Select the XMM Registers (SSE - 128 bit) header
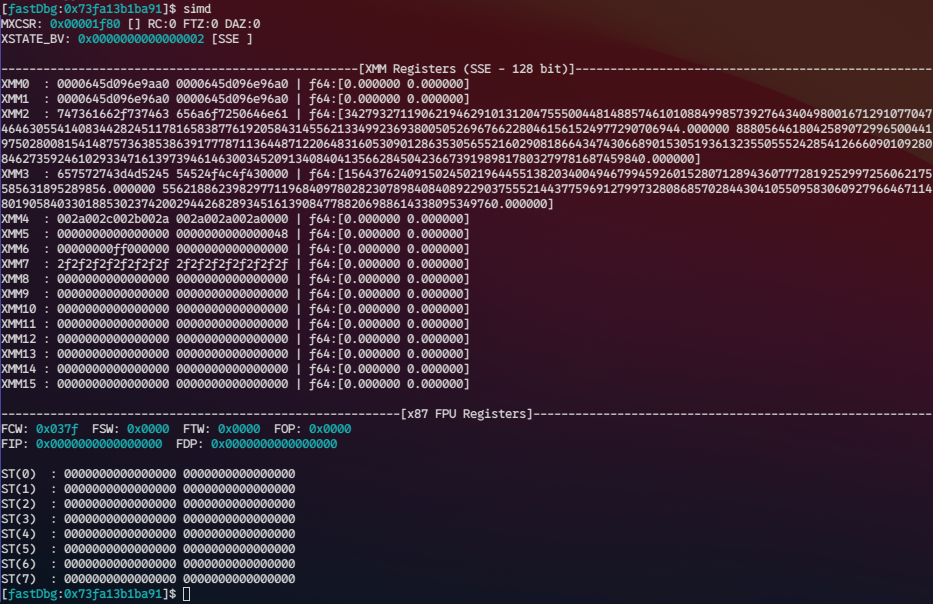The width and height of the screenshot is (933, 604). pyautogui.click(x=466, y=69)
